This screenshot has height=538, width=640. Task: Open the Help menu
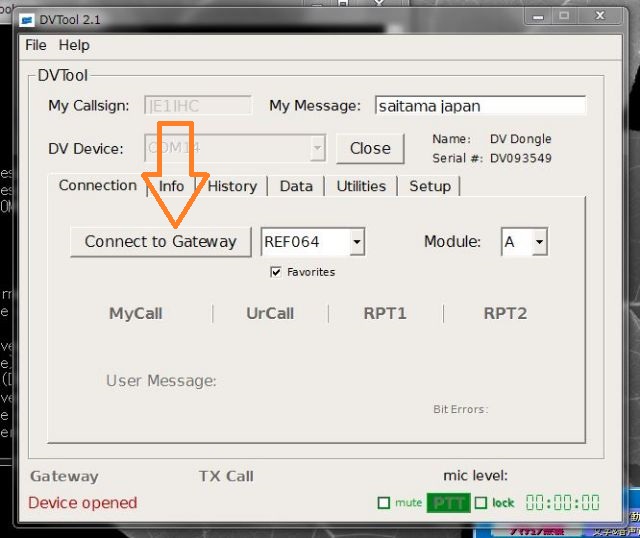coord(74,45)
